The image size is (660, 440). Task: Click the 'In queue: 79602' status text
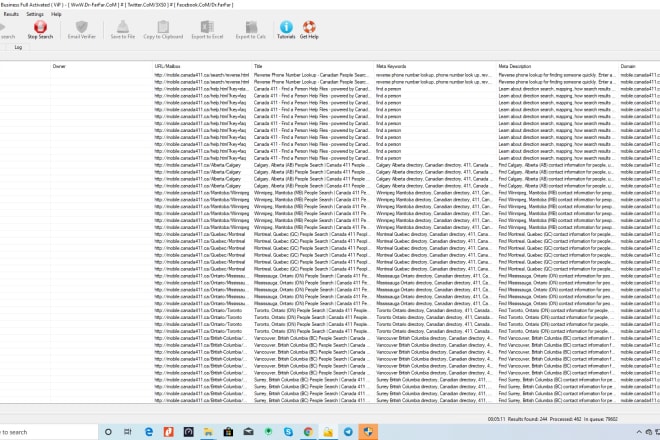(601, 419)
